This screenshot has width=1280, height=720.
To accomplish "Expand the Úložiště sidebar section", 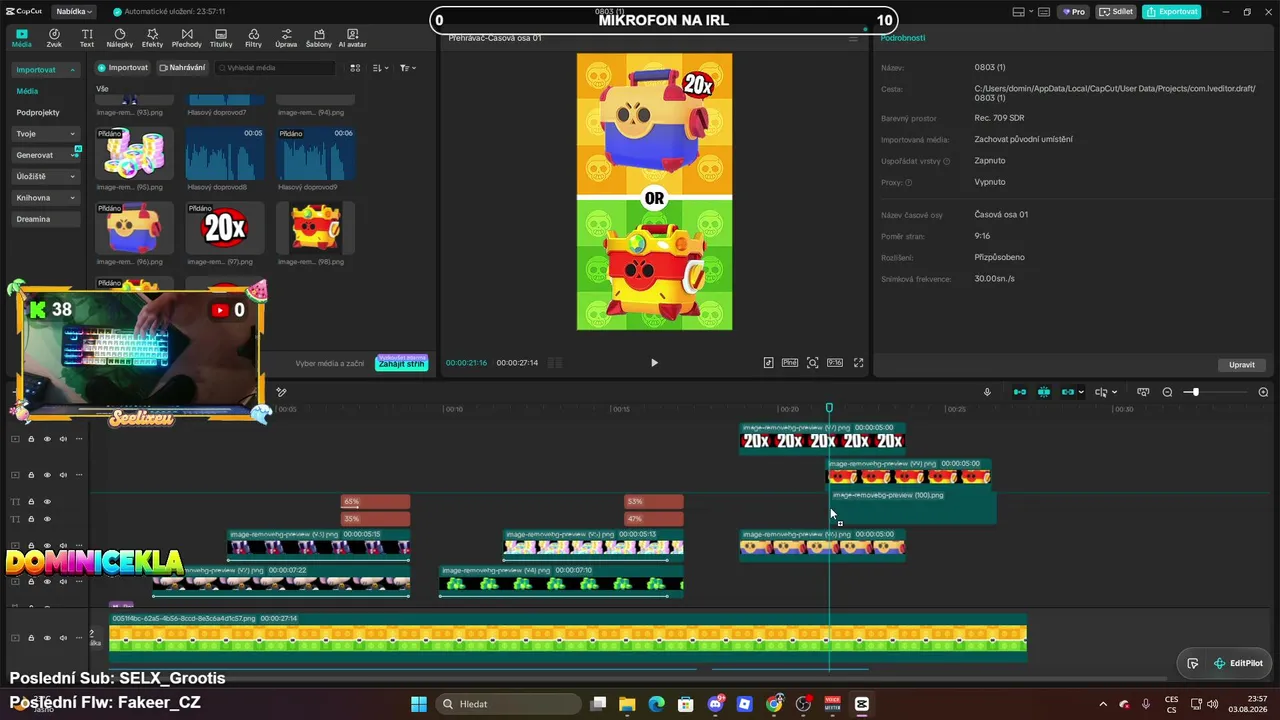I will pyautogui.click(x=46, y=177).
